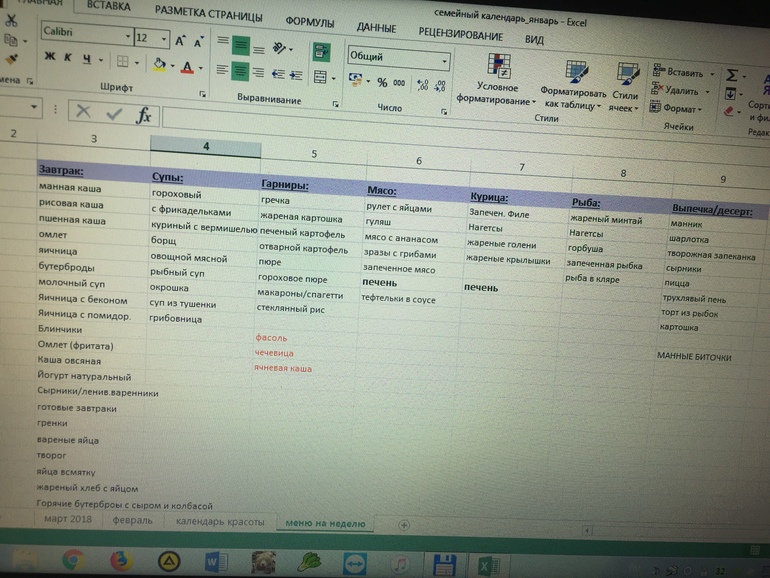The width and height of the screenshot is (770, 578).
Task: Click the AutoSum sigma icon
Action: [733, 75]
